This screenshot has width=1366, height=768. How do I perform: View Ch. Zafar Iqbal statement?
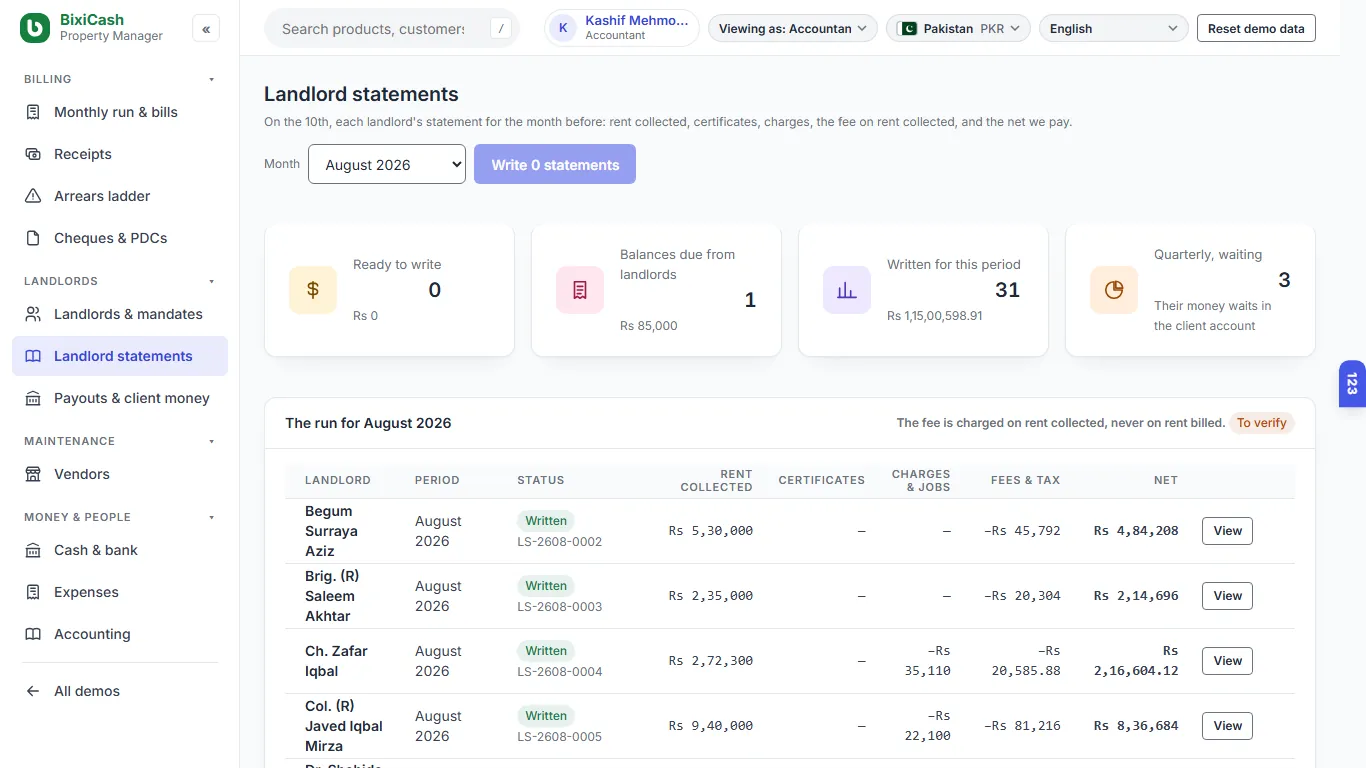point(1227,661)
